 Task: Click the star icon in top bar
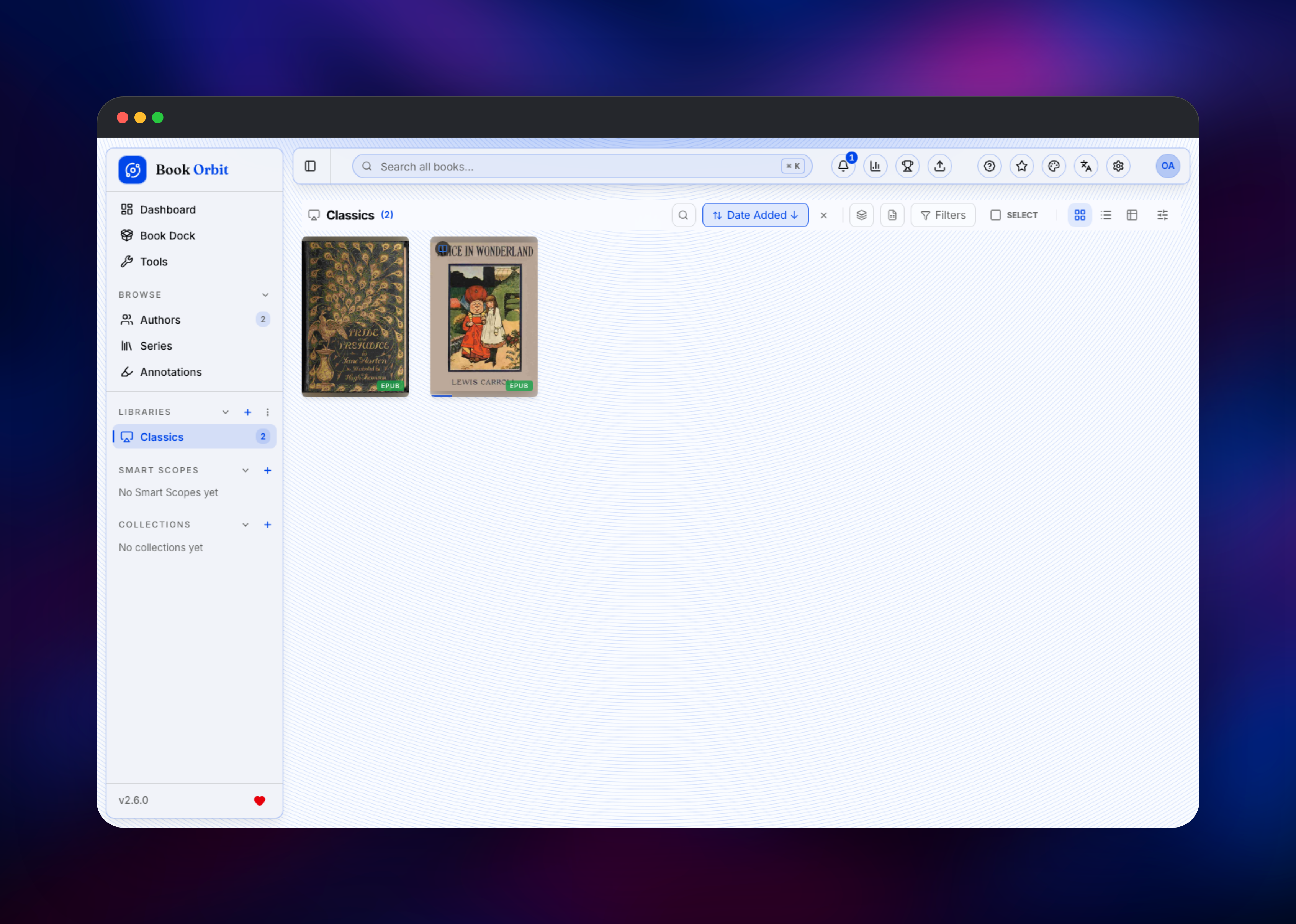tap(1022, 166)
